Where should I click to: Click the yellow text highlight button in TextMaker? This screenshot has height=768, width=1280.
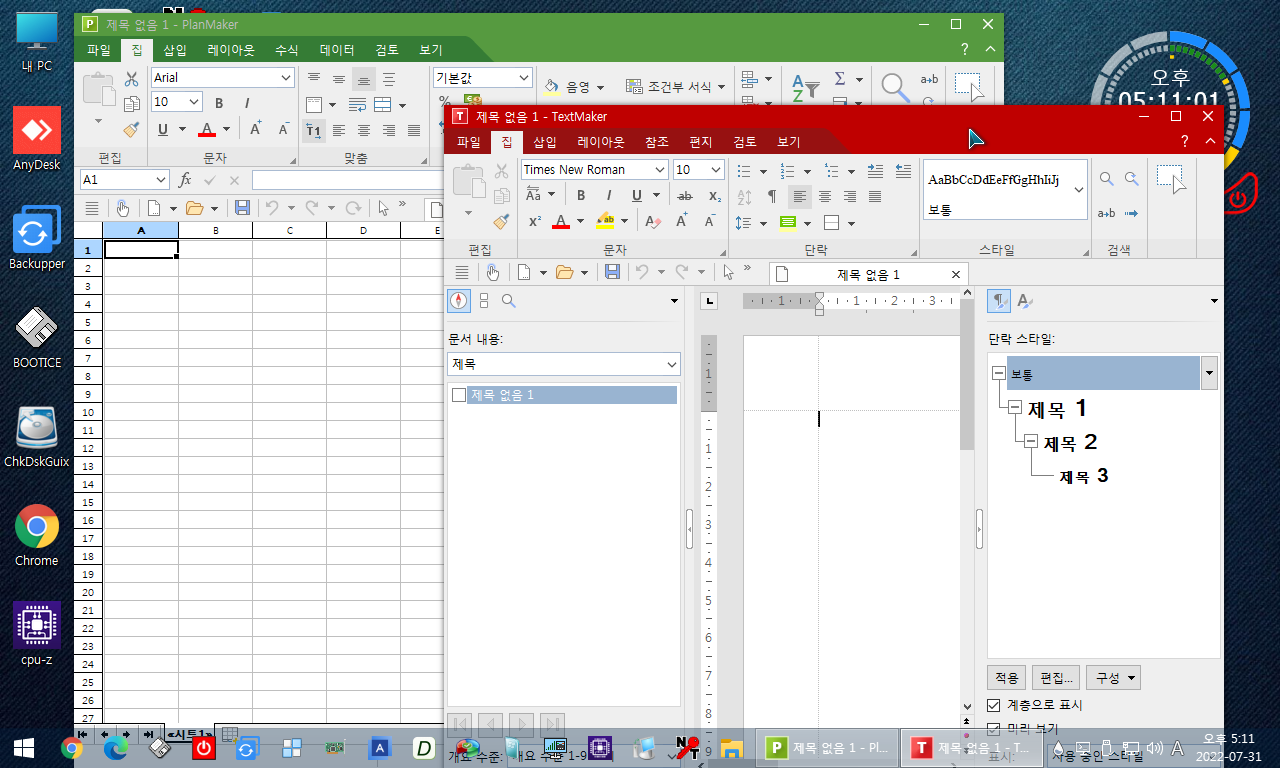(605, 222)
